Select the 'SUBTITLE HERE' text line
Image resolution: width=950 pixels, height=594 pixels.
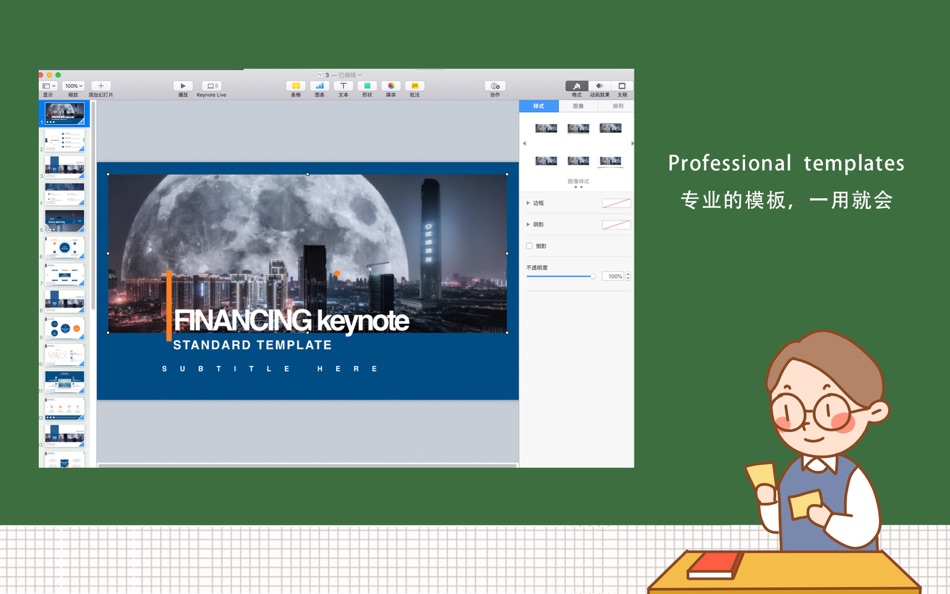pos(270,369)
